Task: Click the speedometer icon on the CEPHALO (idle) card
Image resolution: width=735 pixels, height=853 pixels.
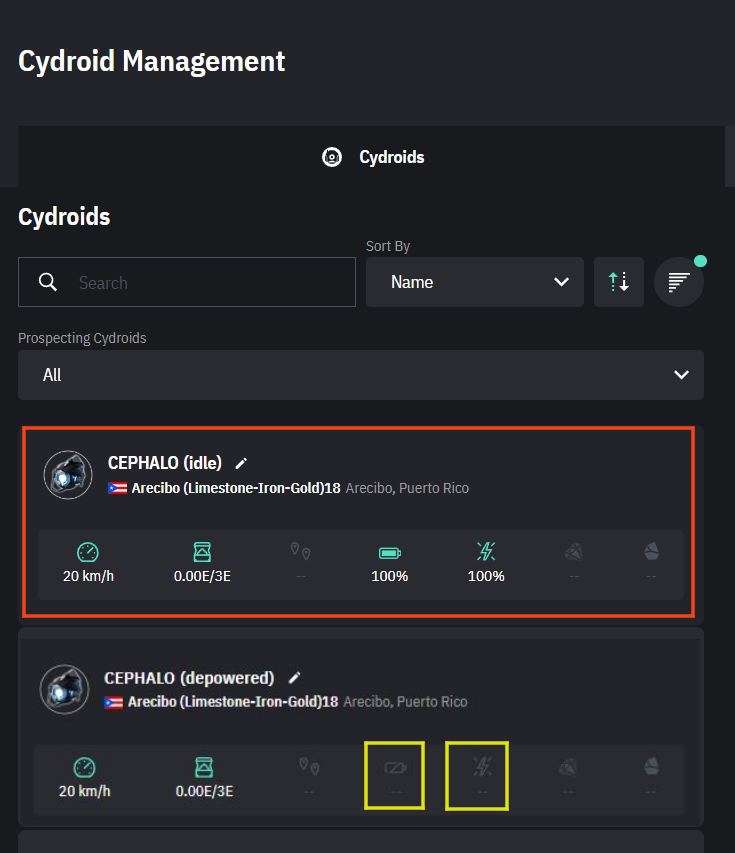Action: [88, 552]
